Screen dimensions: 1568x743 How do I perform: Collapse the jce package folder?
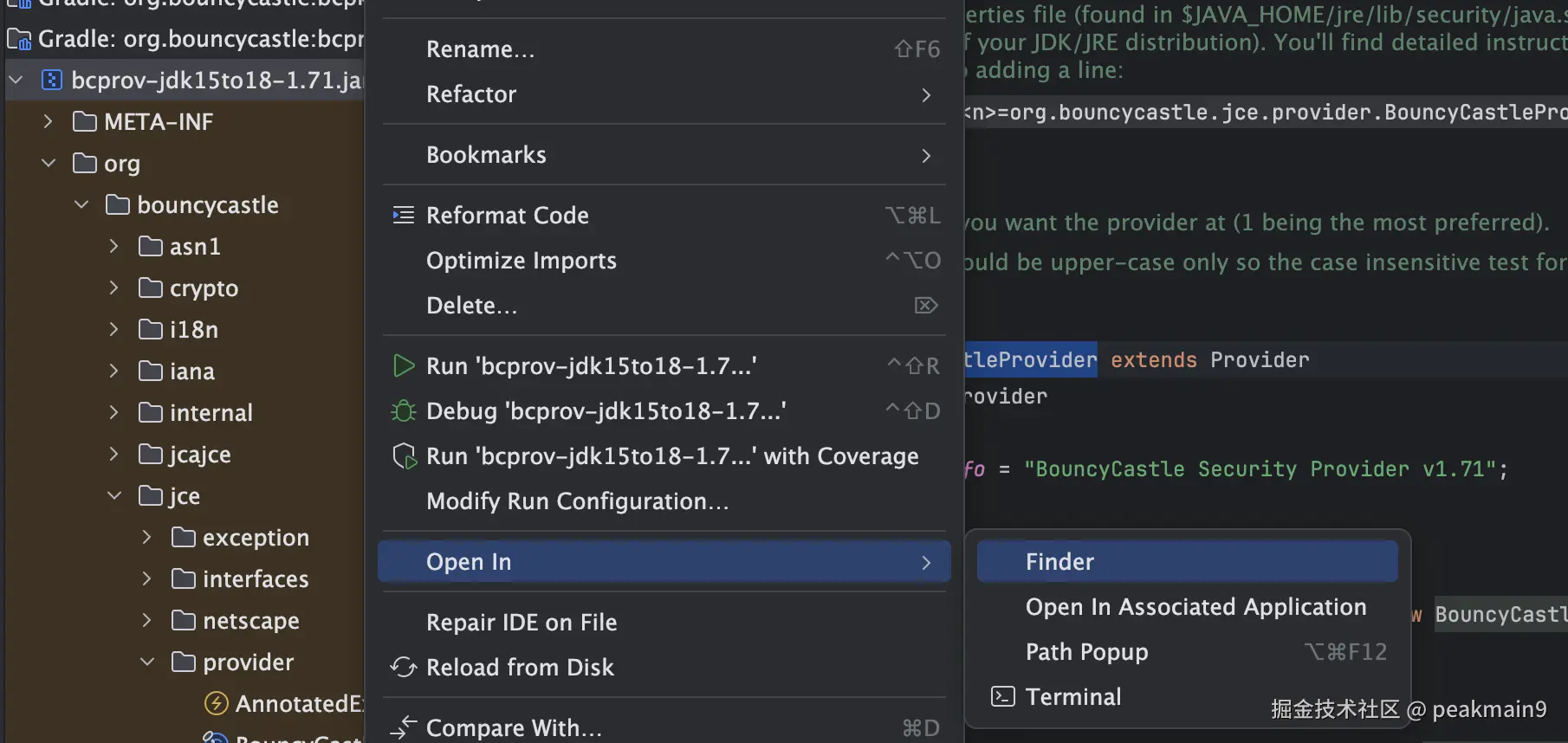click(x=114, y=495)
